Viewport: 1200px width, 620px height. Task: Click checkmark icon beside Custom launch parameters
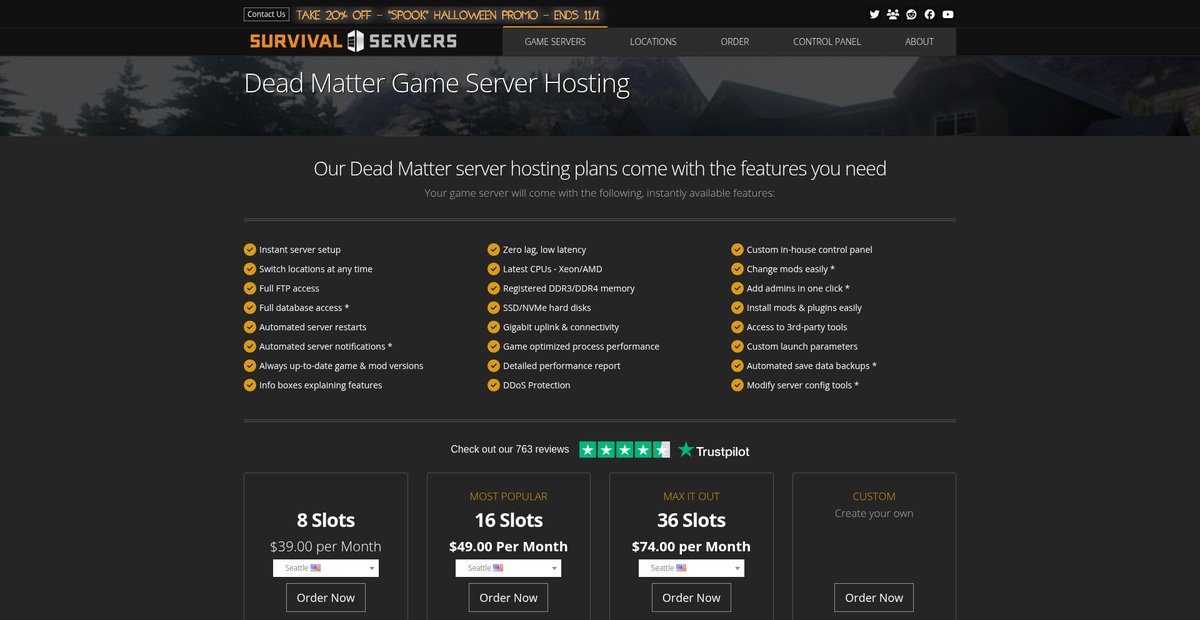point(738,346)
